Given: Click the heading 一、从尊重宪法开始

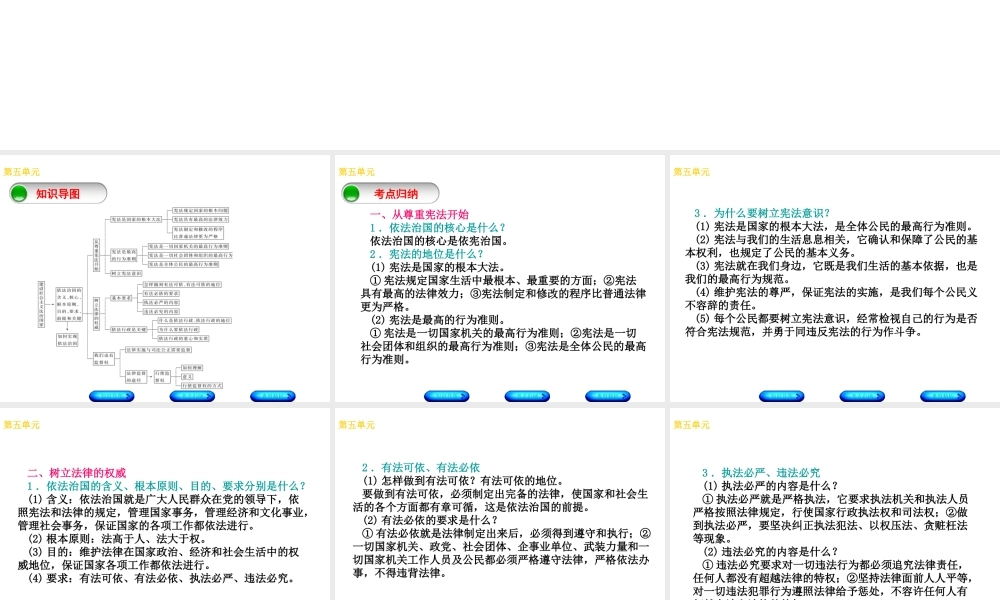Looking at the screenshot, I should [419, 214].
